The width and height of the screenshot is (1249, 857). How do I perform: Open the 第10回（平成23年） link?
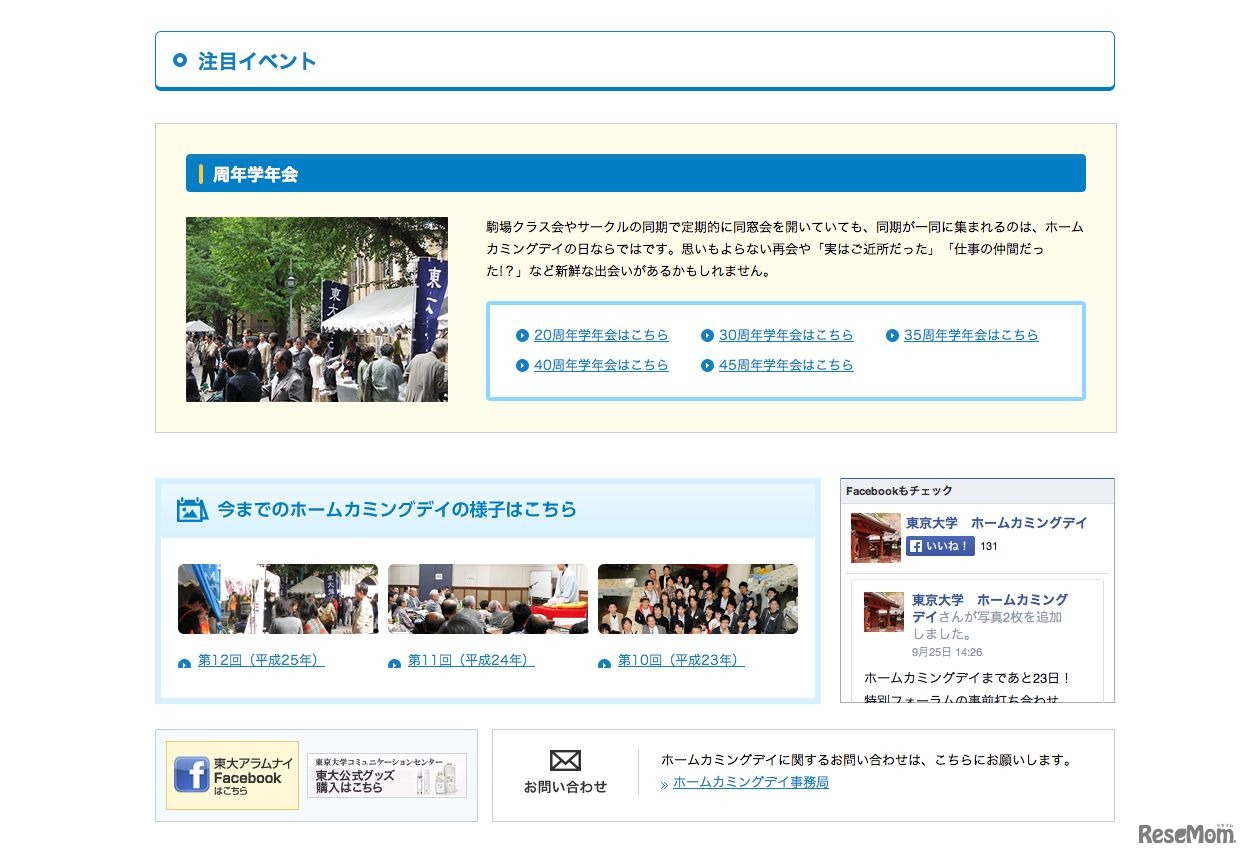click(x=678, y=661)
